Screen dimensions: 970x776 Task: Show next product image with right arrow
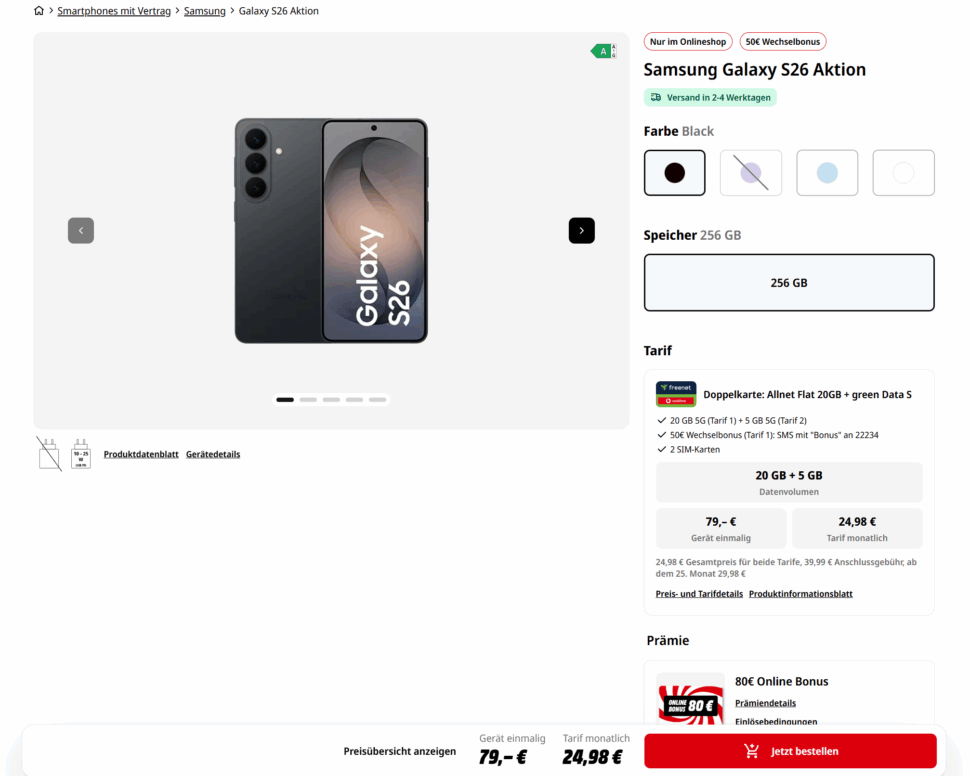click(x=582, y=230)
